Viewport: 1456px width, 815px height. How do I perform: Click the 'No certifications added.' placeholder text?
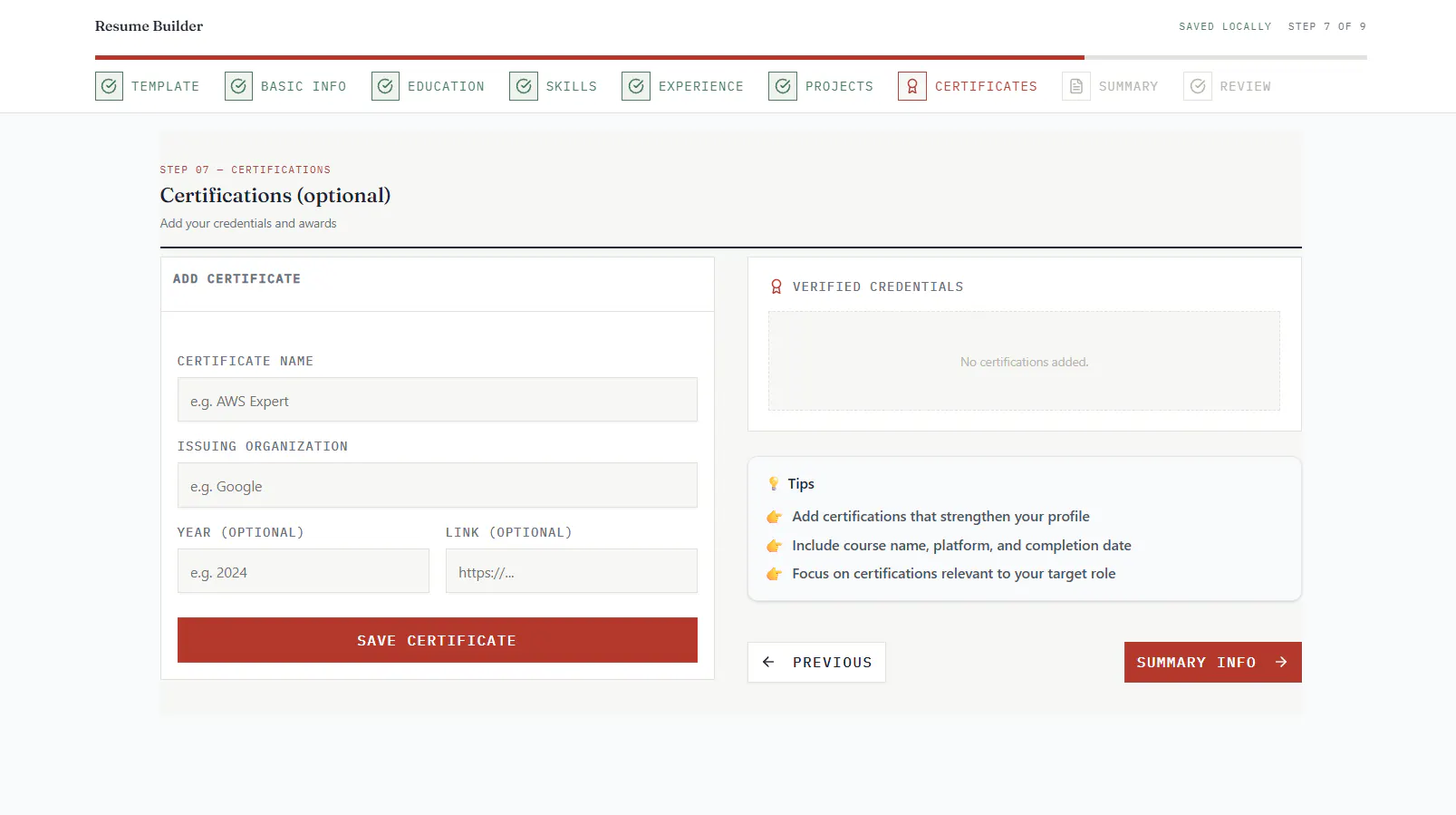coord(1025,362)
